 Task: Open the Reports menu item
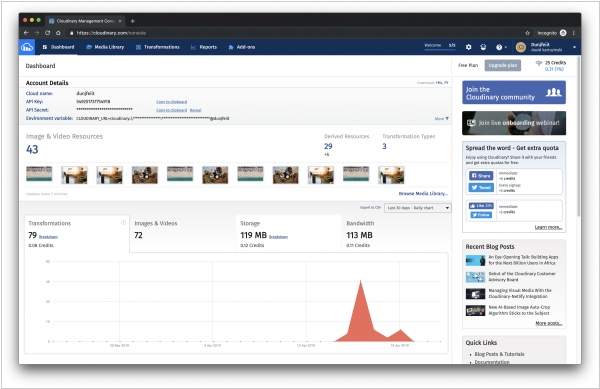[x=204, y=47]
